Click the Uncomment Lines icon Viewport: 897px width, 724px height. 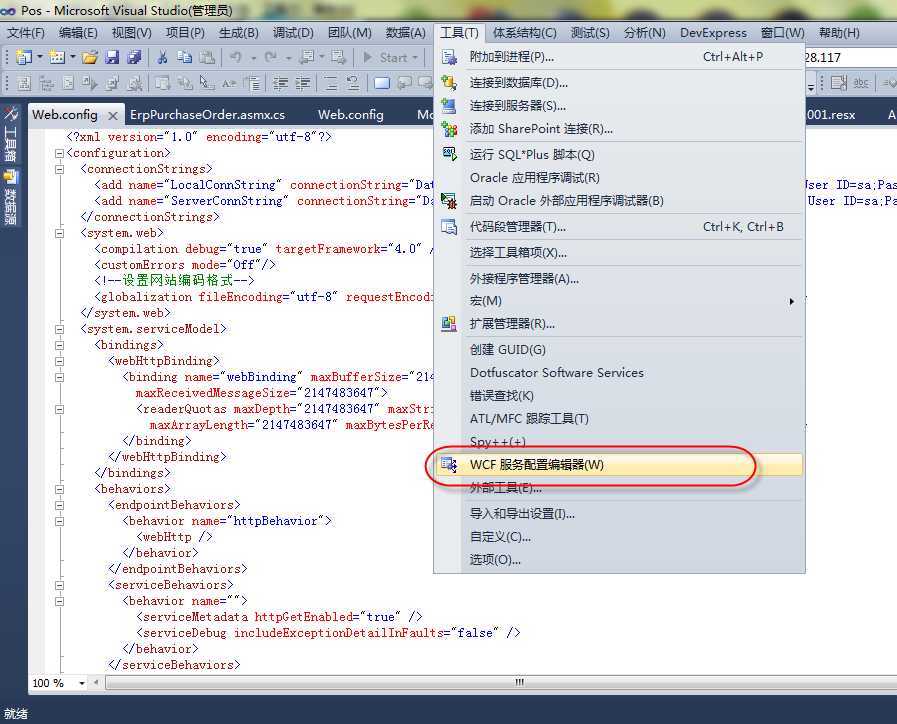[x=353, y=83]
